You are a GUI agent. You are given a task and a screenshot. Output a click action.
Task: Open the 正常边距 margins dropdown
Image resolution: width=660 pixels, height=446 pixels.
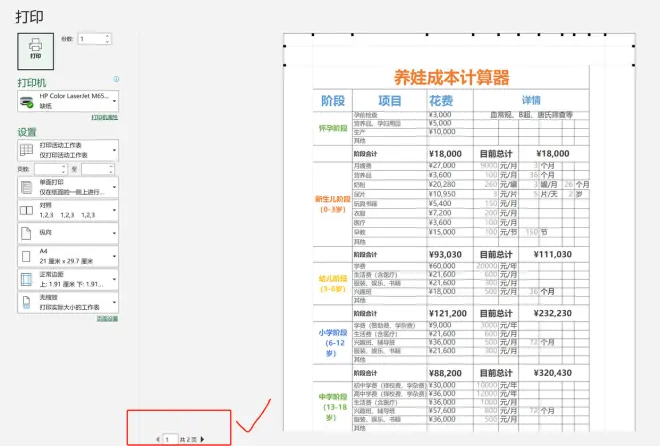(x=68, y=279)
